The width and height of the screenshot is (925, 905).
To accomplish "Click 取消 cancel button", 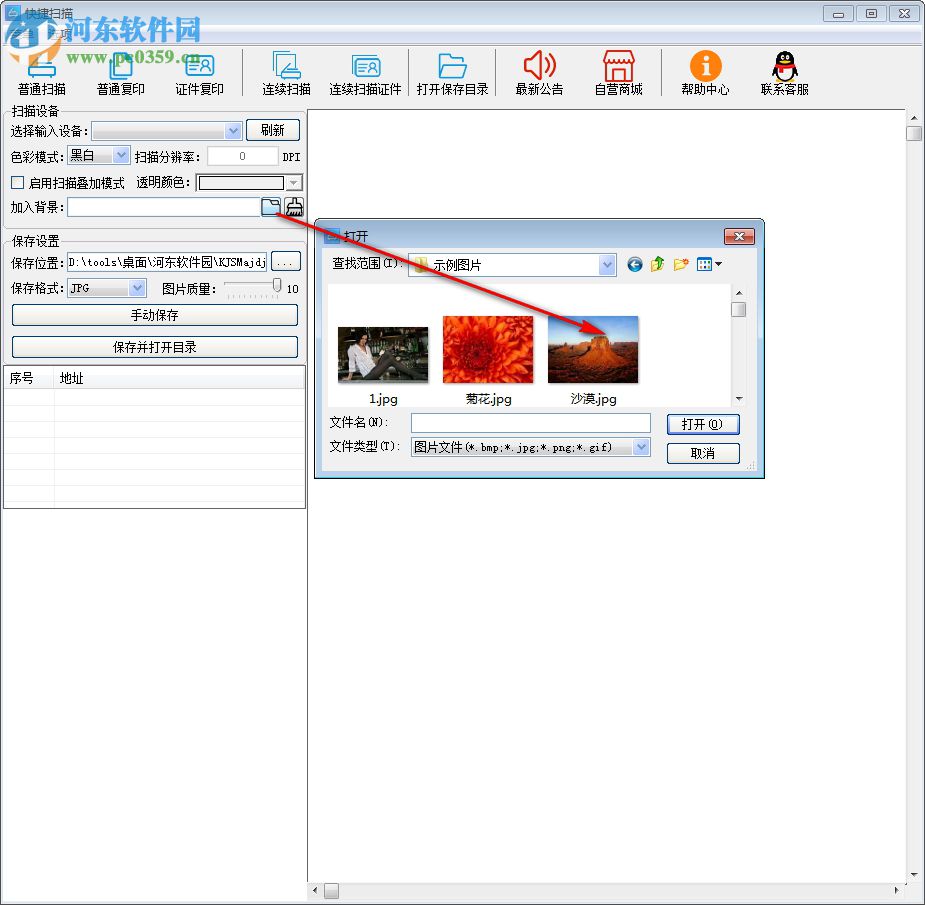I will (703, 453).
